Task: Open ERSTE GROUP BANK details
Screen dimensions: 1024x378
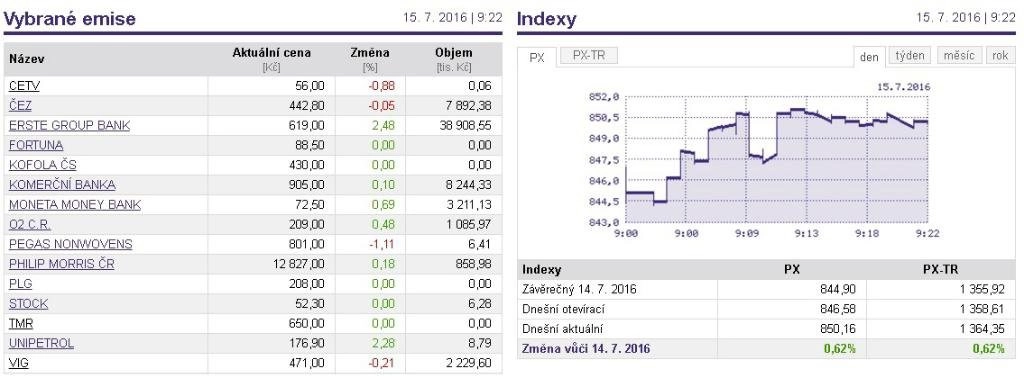Action: coord(69,125)
